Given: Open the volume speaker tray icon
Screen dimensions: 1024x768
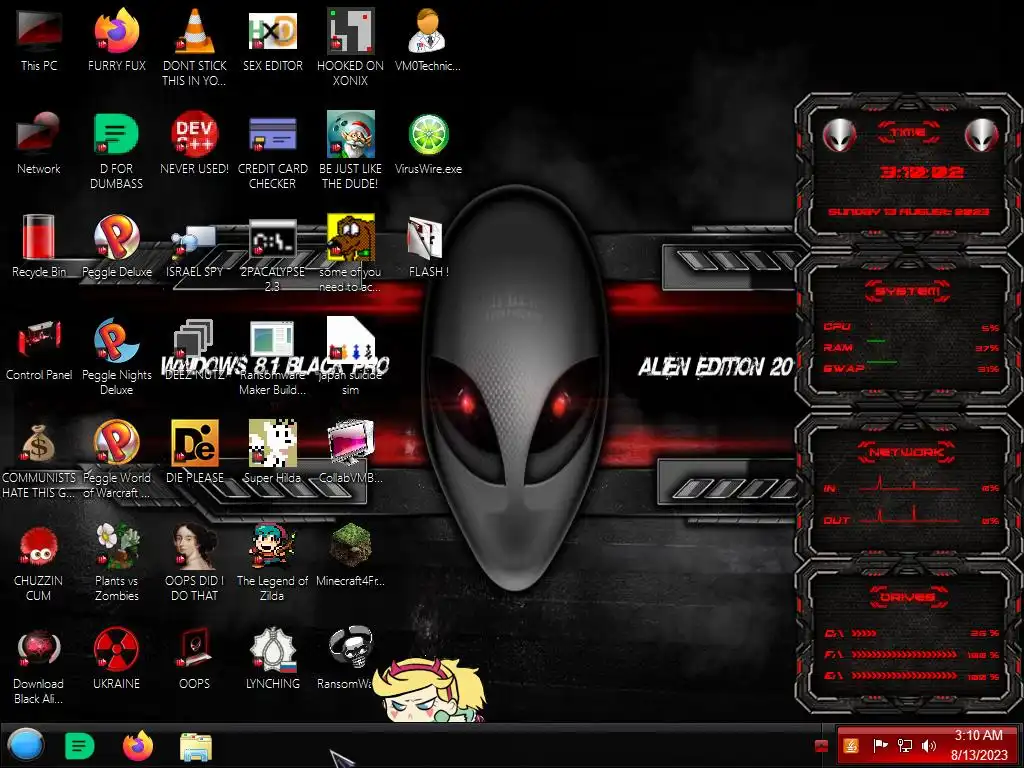Looking at the screenshot, I should (x=928, y=746).
